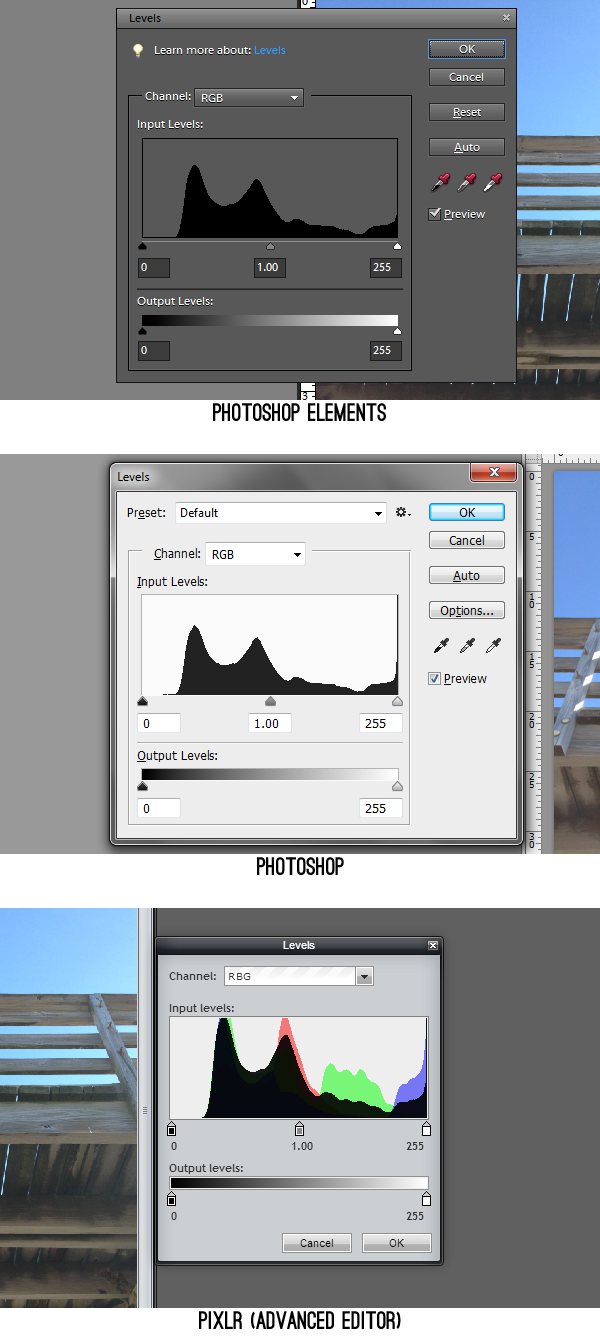Toggle Preview checkbox in Photoshop Levels dialog
Screen dimensions: 600x1341
pyautogui.click(x=434, y=678)
